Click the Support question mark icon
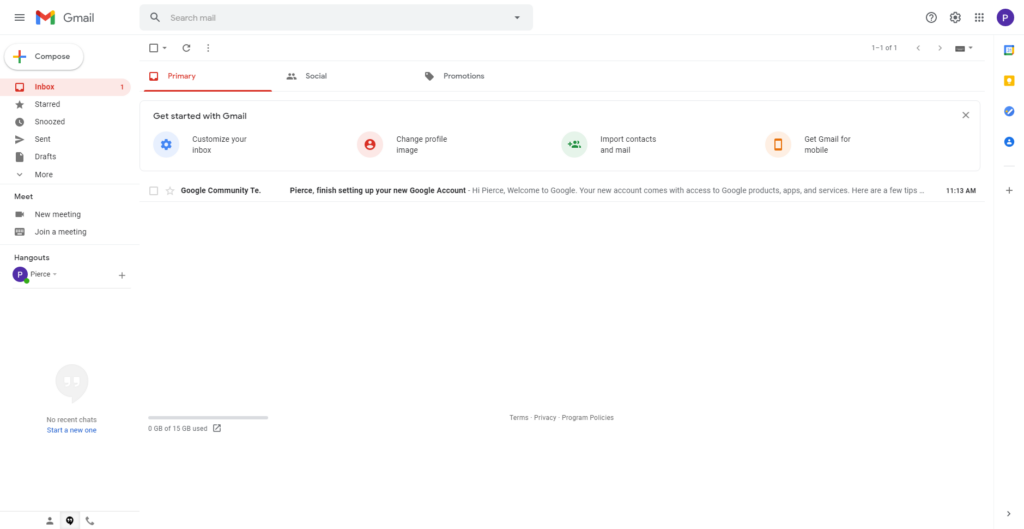Viewport: 1024px width, 529px height. coord(931,18)
